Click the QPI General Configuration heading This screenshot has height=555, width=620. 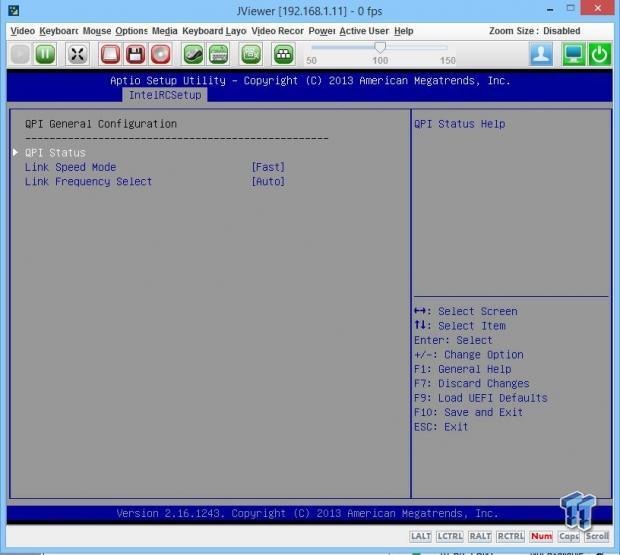101,124
